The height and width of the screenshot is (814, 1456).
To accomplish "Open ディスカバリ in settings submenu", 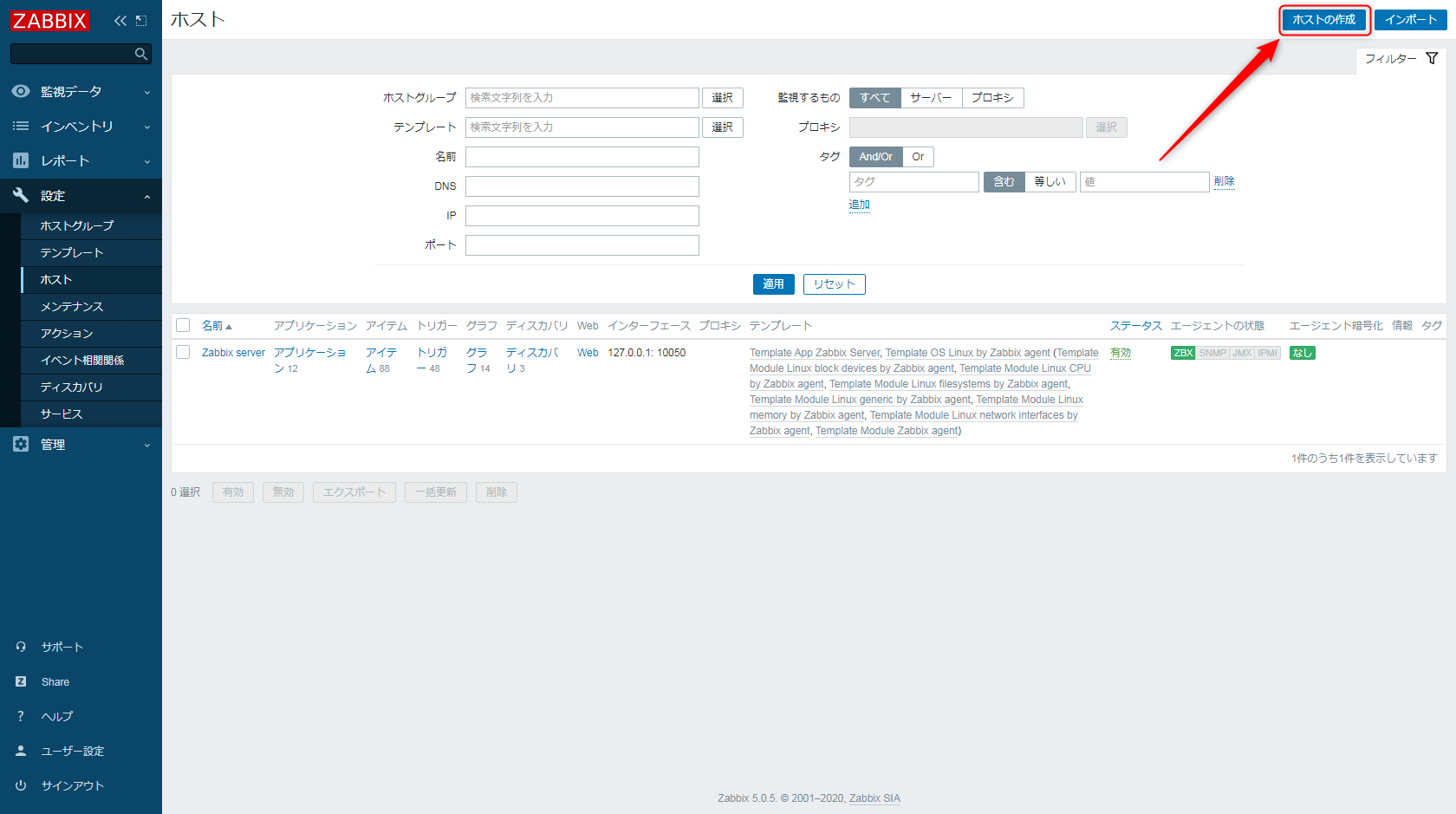I will [x=91, y=387].
